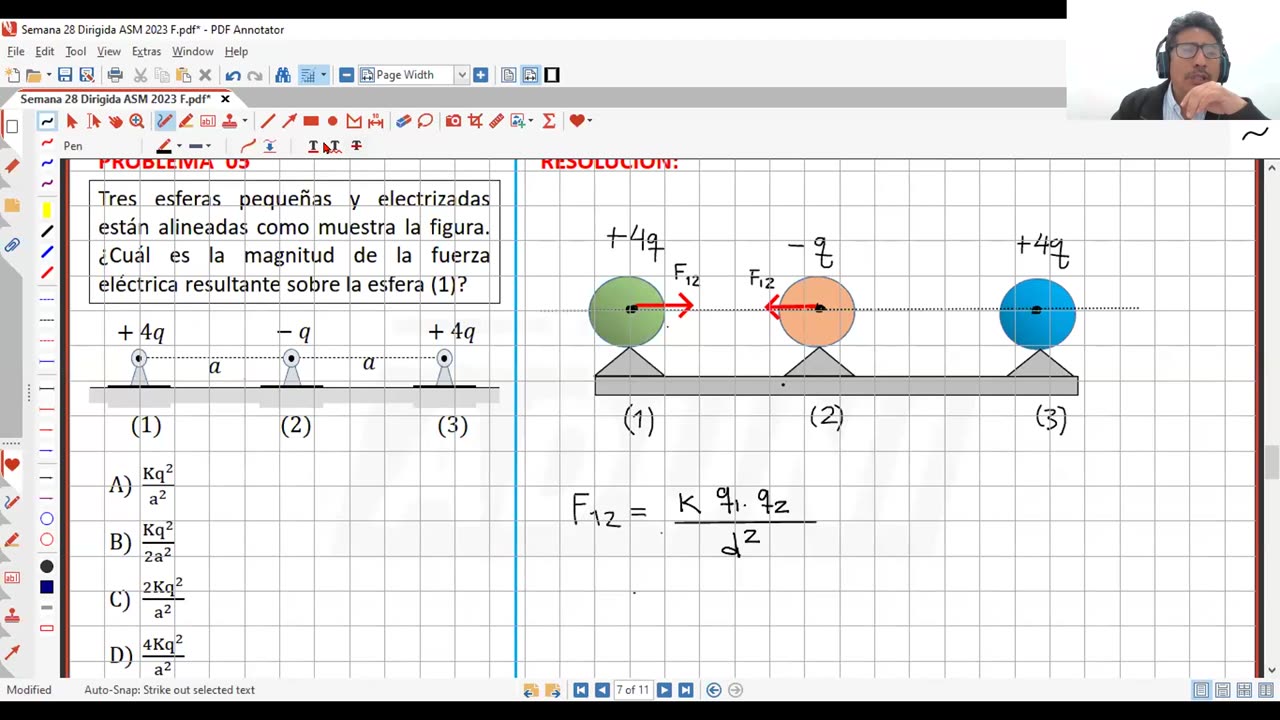Pick the Stamp tool
Image resolution: width=1280 pixels, height=720 pixels.
229,121
